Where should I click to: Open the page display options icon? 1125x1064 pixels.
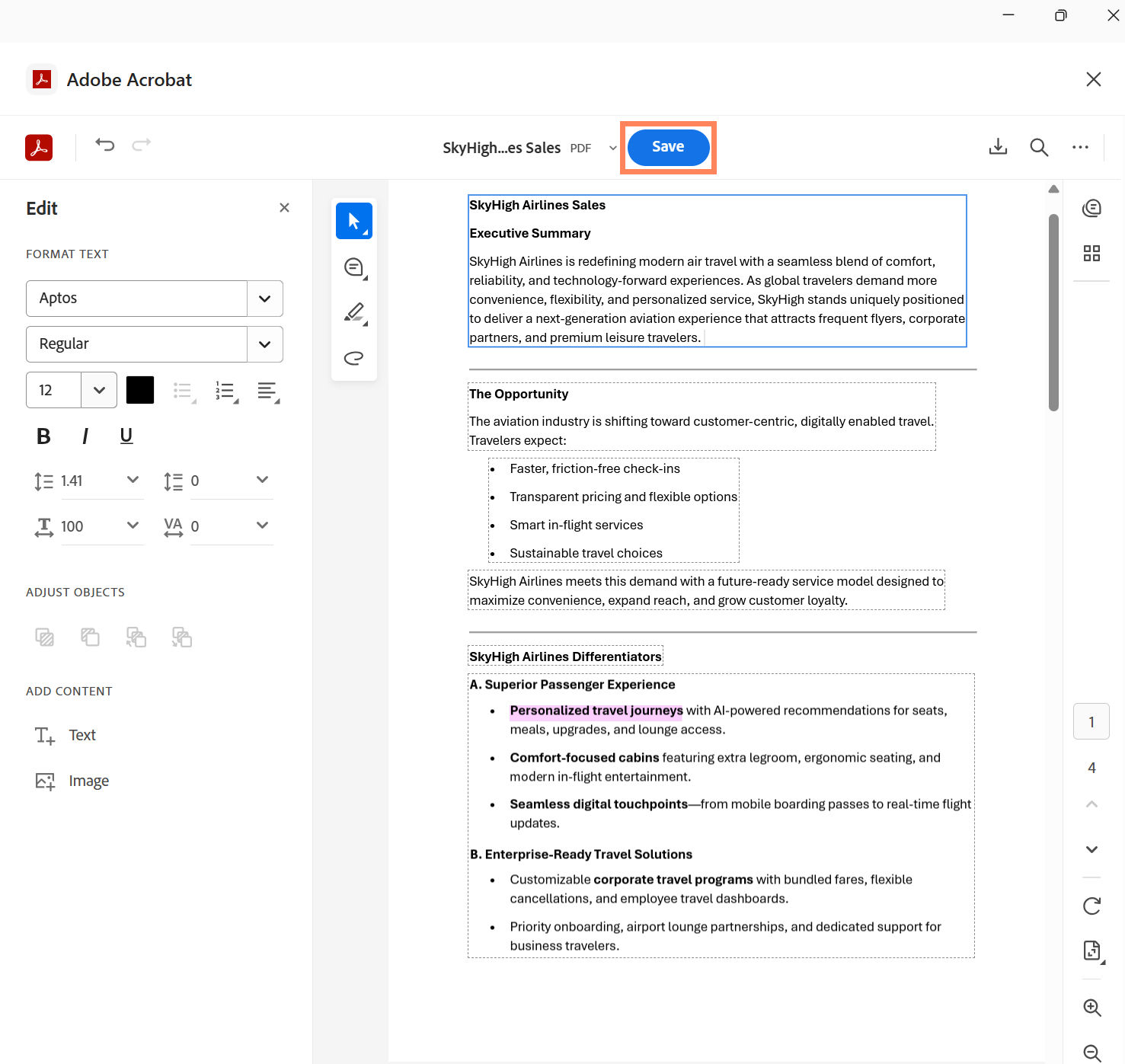pyautogui.click(x=1093, y=951)
